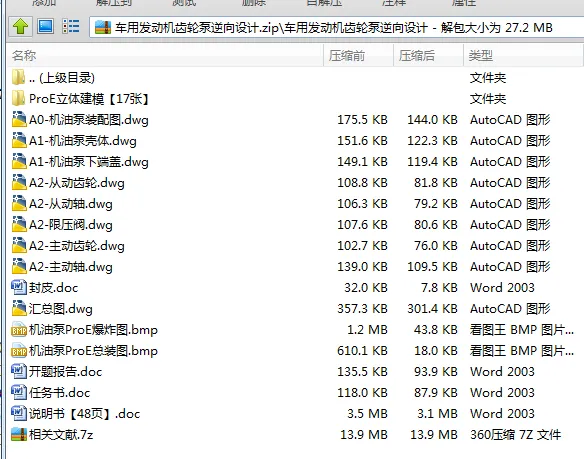The image size is (584, 459).
Task: Select file name A1-机油泵壳体.dwg
Action: click(83, 141)
